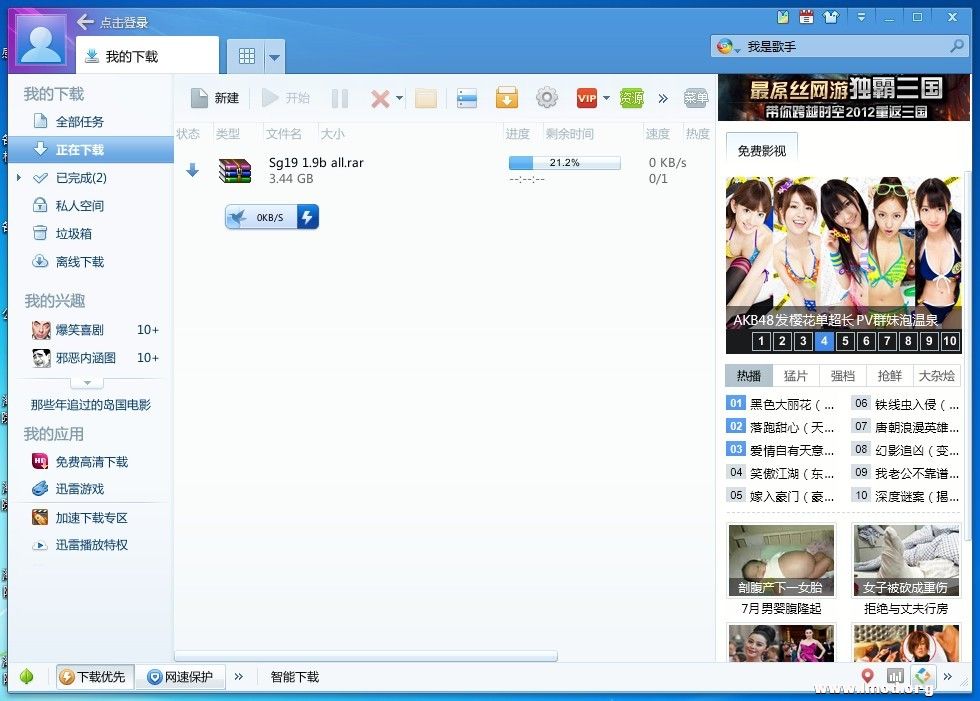Open the settings gear on the toolbar
The image size is (980, 701).
click(x=546, y=97)
